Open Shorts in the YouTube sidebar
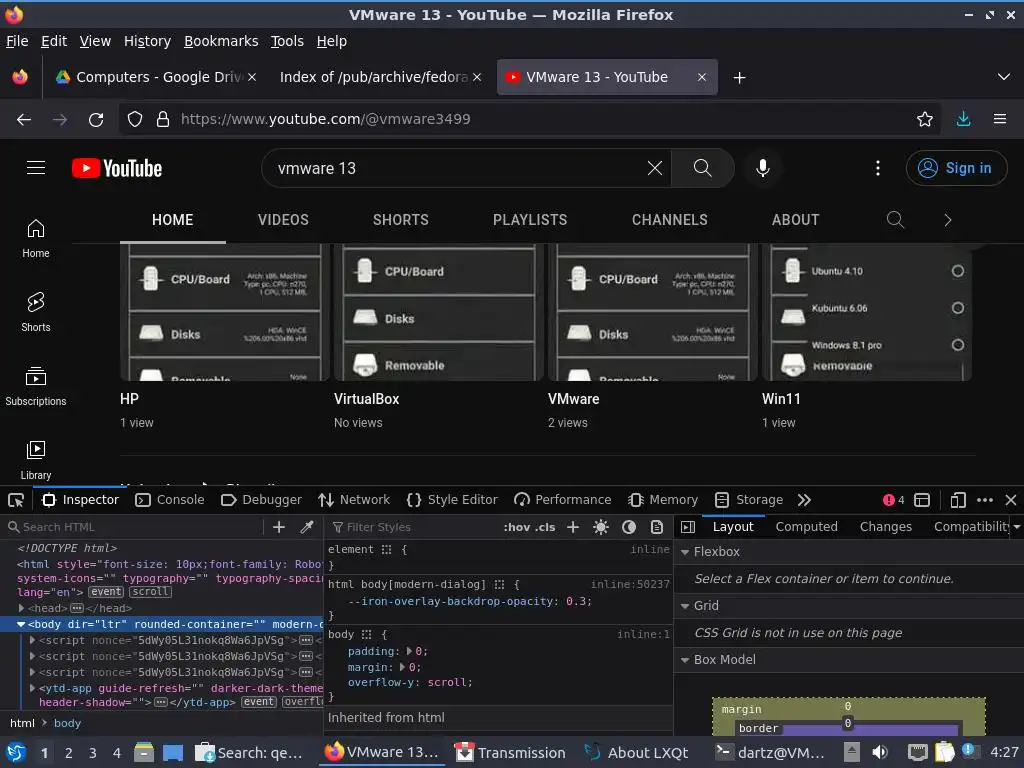 point(36,312)
